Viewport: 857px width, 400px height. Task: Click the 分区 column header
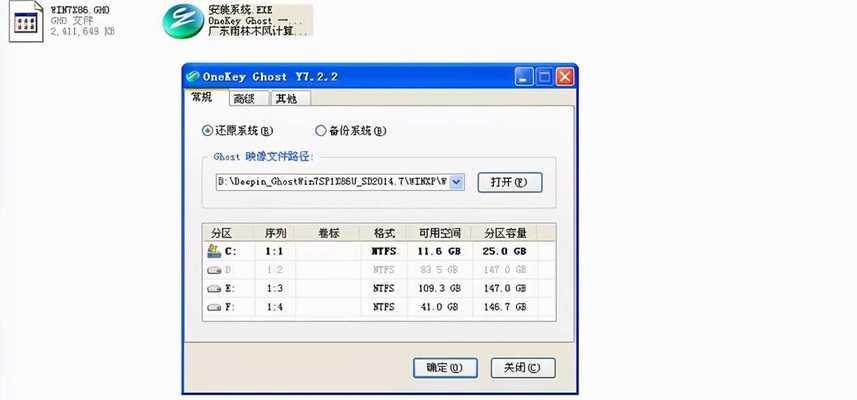pos(228,233)
